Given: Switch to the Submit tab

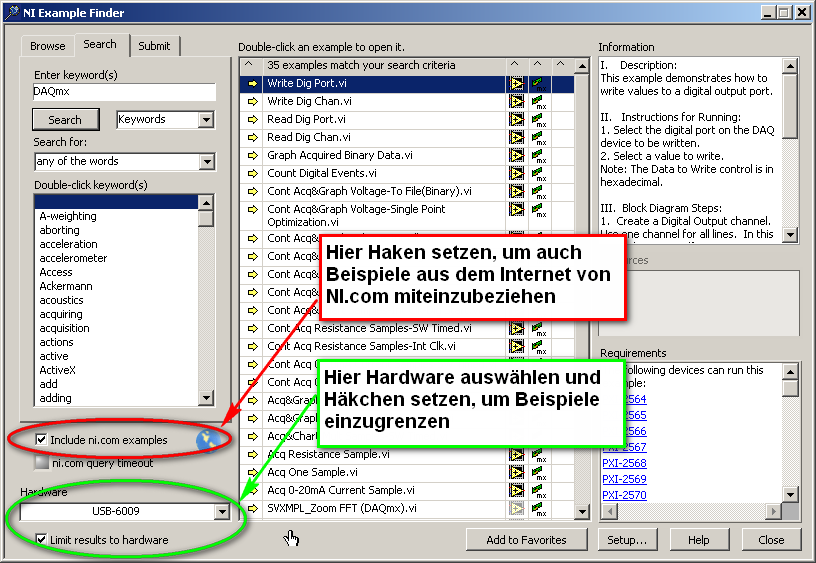Looking at the screenshot, I should [x=154, y=46].
